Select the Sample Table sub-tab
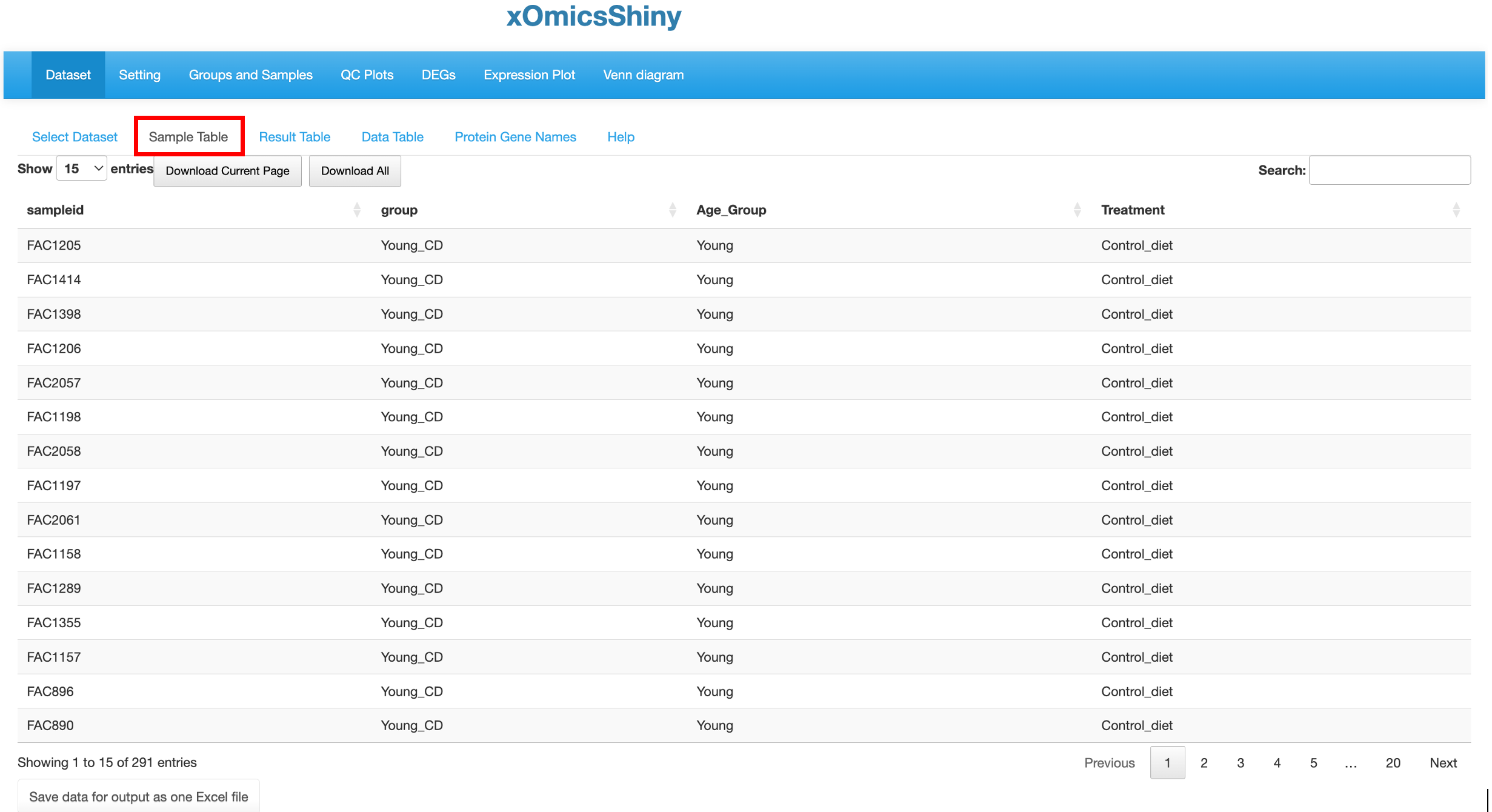Viewport: 1492px width, 812px height. coord(188,137)
